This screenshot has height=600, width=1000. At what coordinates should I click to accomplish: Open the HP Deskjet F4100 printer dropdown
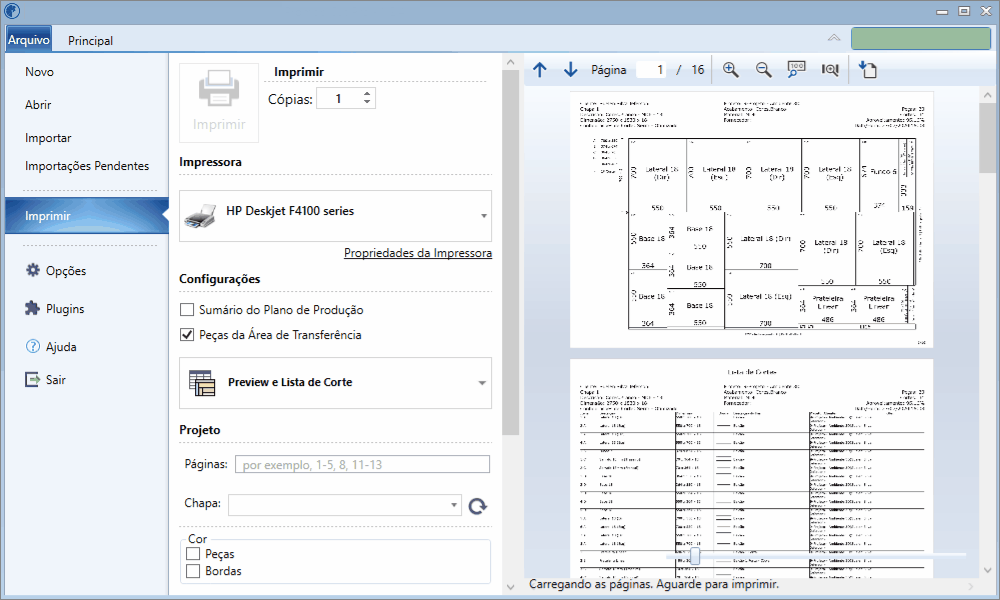click(335, 216)
